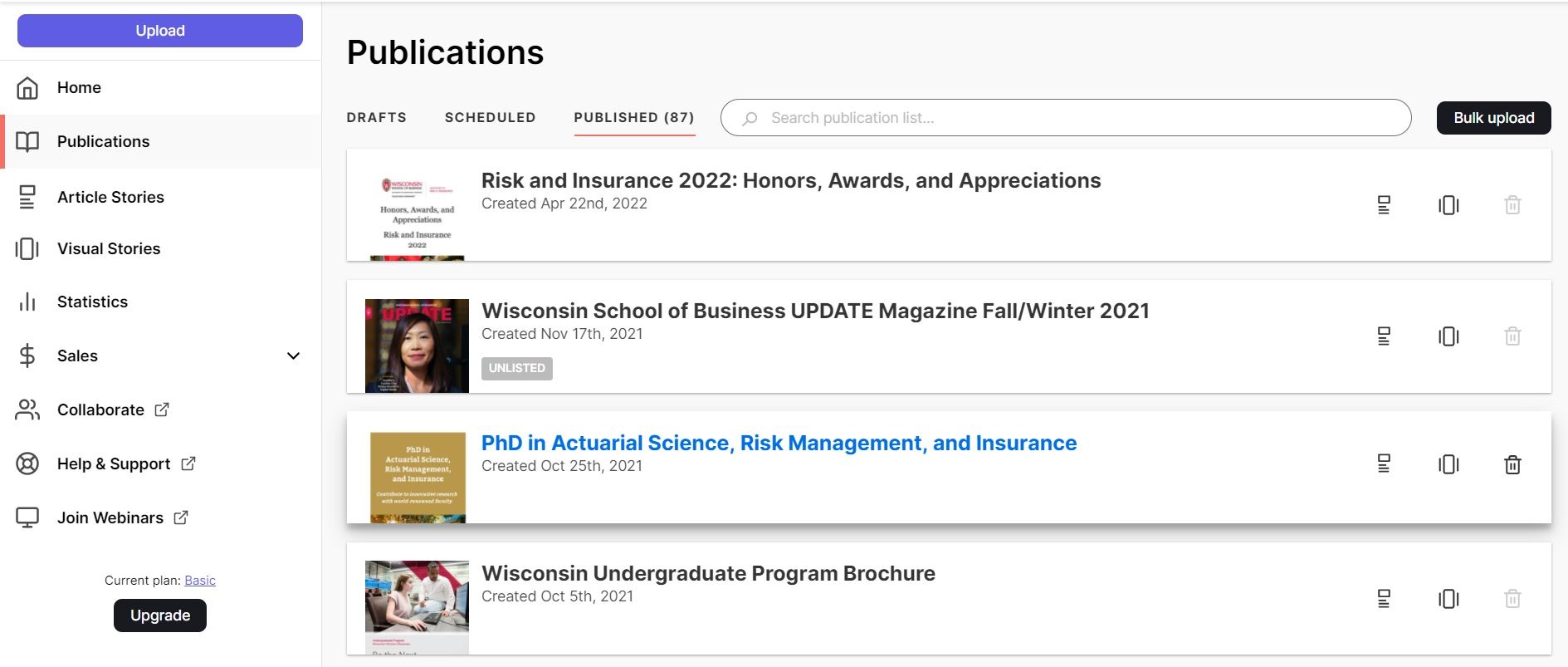
Task: Expand the Sales menu chevron
Action: point(293,356)
